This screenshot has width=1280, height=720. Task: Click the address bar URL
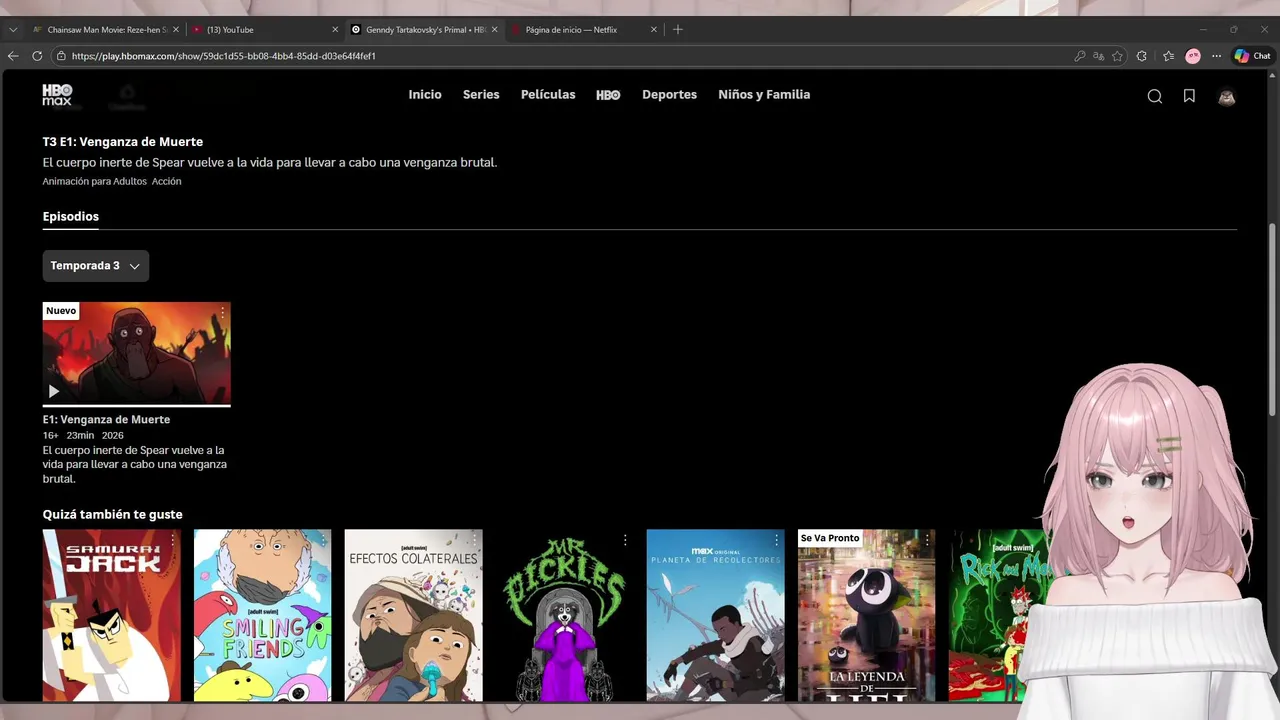click(x=224, y=56)
